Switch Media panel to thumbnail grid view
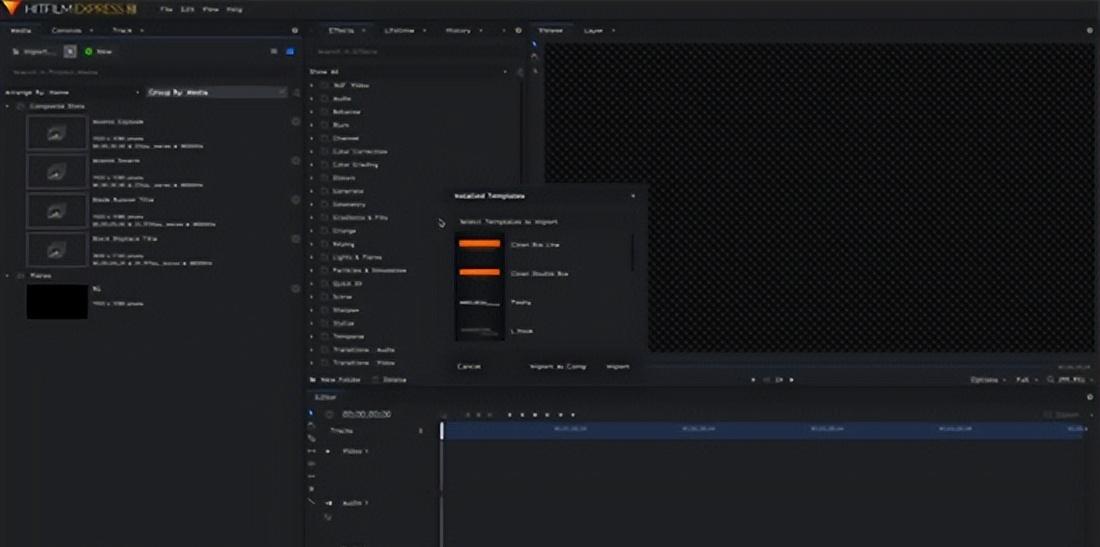1100x547 pixels. [290, 51]
